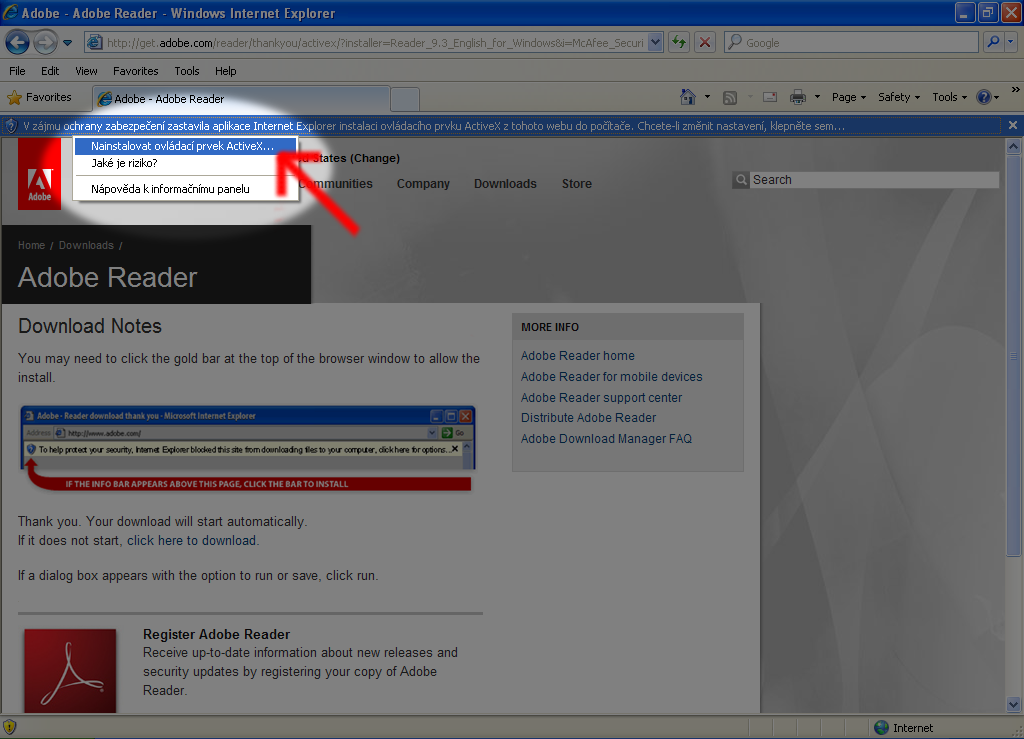Open the Tools menu in the menu bar

(187, 71)
